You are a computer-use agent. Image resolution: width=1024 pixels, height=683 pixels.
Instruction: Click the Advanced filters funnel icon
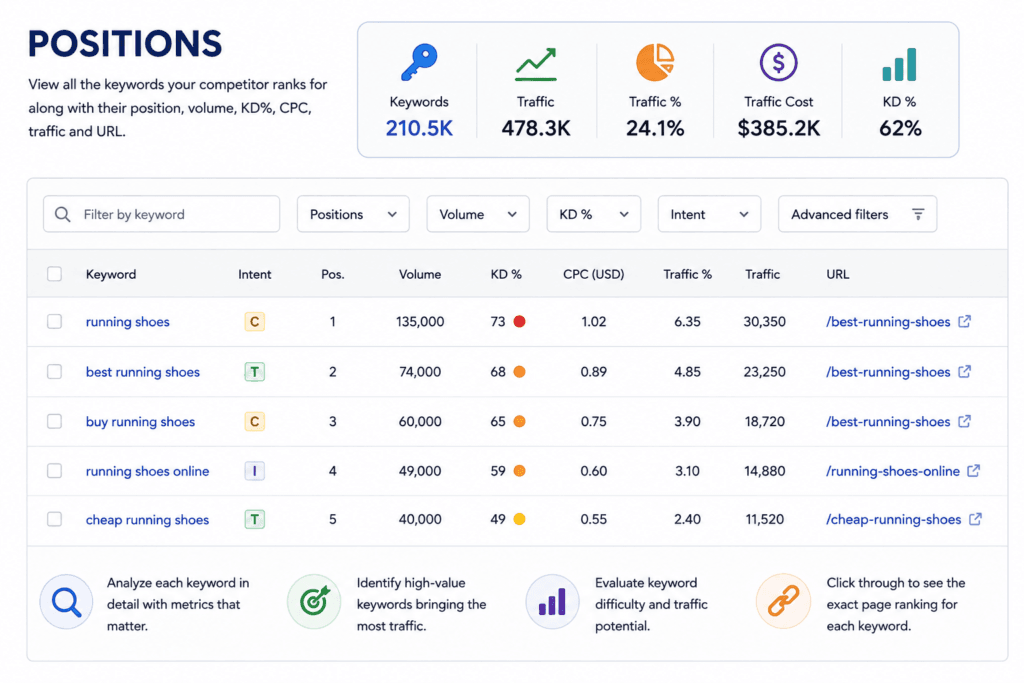(918, 214)
